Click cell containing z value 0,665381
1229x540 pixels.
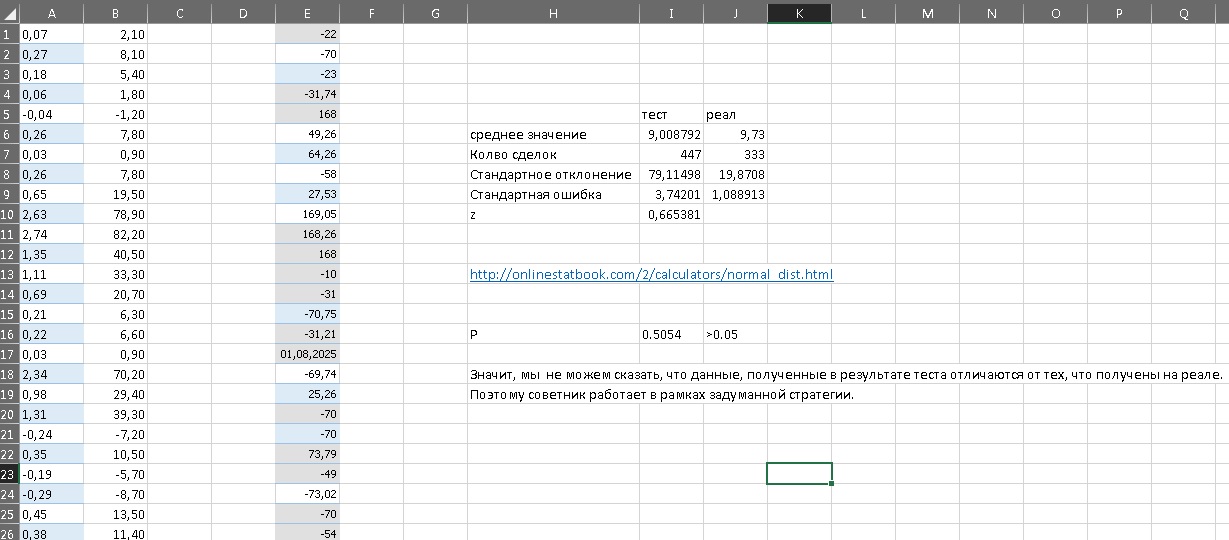[671, 214]
